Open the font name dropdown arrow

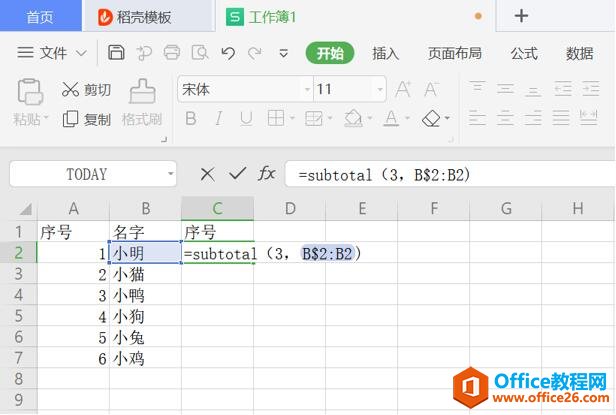[x=307, y=90]
